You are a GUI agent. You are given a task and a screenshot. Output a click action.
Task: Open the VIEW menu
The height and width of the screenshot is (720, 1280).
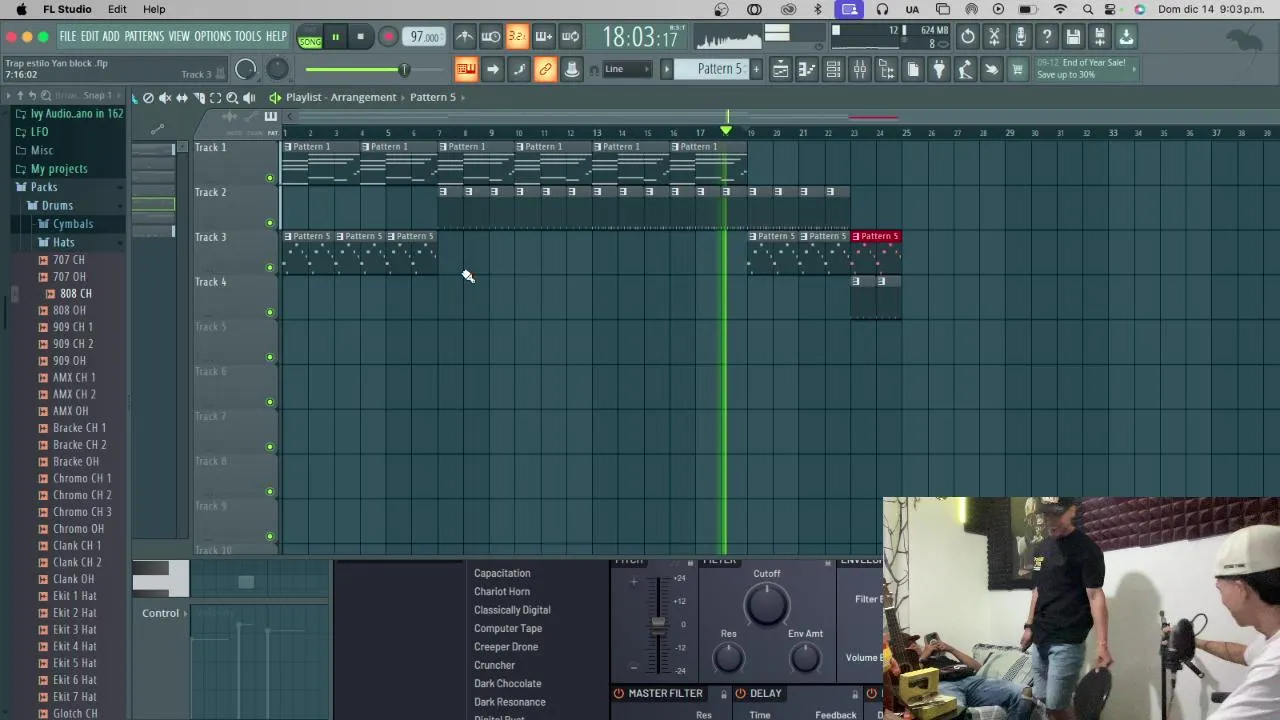click(179, 36)
